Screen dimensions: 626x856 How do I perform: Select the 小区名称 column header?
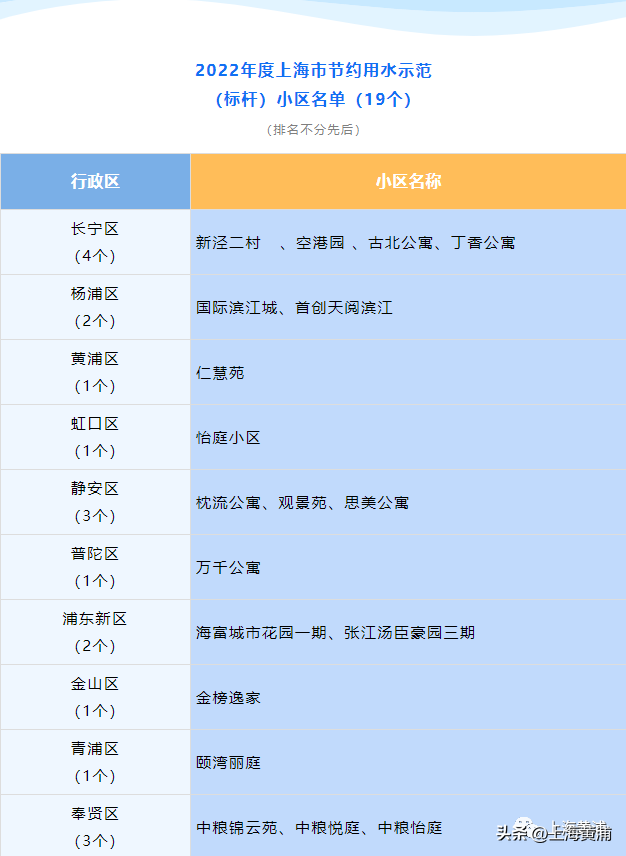(408, 181)
